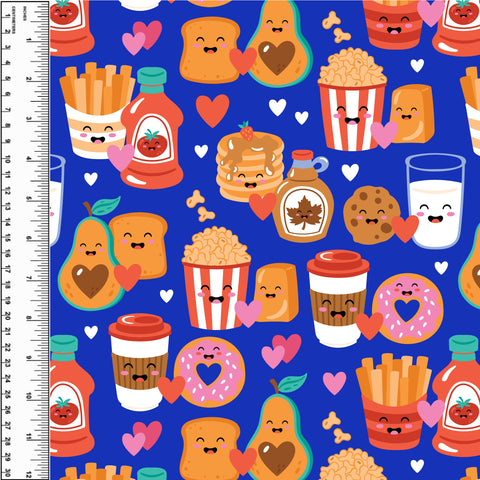Select the coffee cup holding hands with the donut beside the cheese wedge
This screenshot has width=480, height=480.
(338, 299)
